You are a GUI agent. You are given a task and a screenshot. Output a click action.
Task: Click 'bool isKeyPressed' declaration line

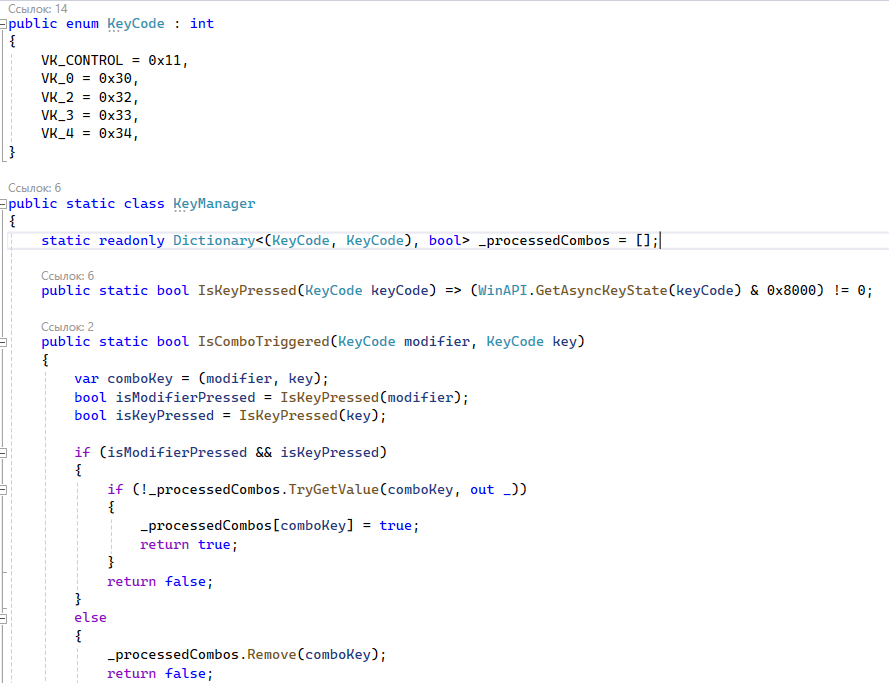click(x=230, y=415)
